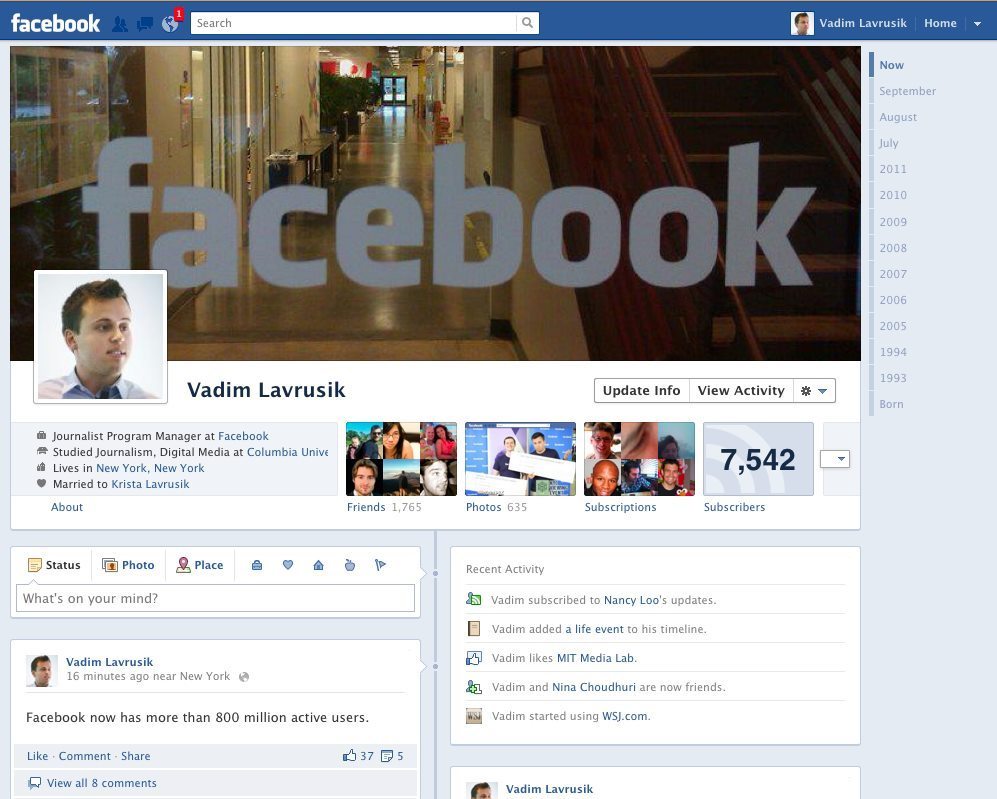The width and height of the screenshot is (997, 799).
Task: Select the Milestone flag life event icon
Action: pyautogui.click(x=380, y=564)
